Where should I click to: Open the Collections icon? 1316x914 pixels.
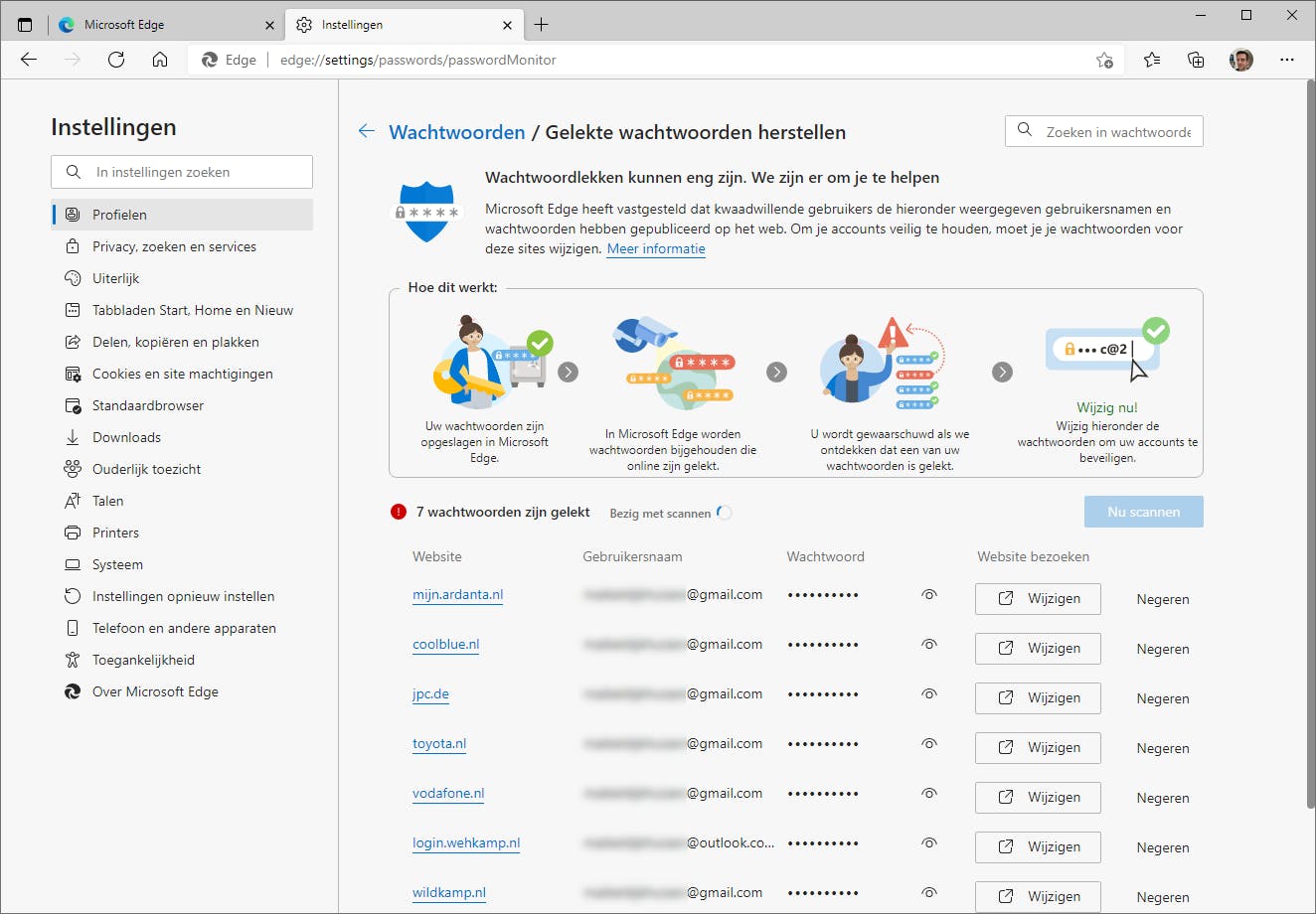pos(1196,60)
